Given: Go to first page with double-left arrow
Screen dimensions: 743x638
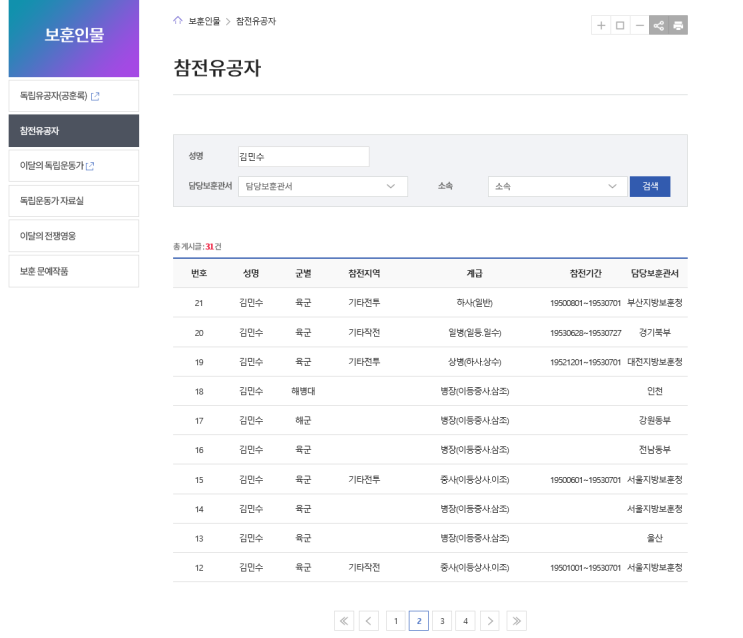Looking at the screenshot, I should pos(344,621).
